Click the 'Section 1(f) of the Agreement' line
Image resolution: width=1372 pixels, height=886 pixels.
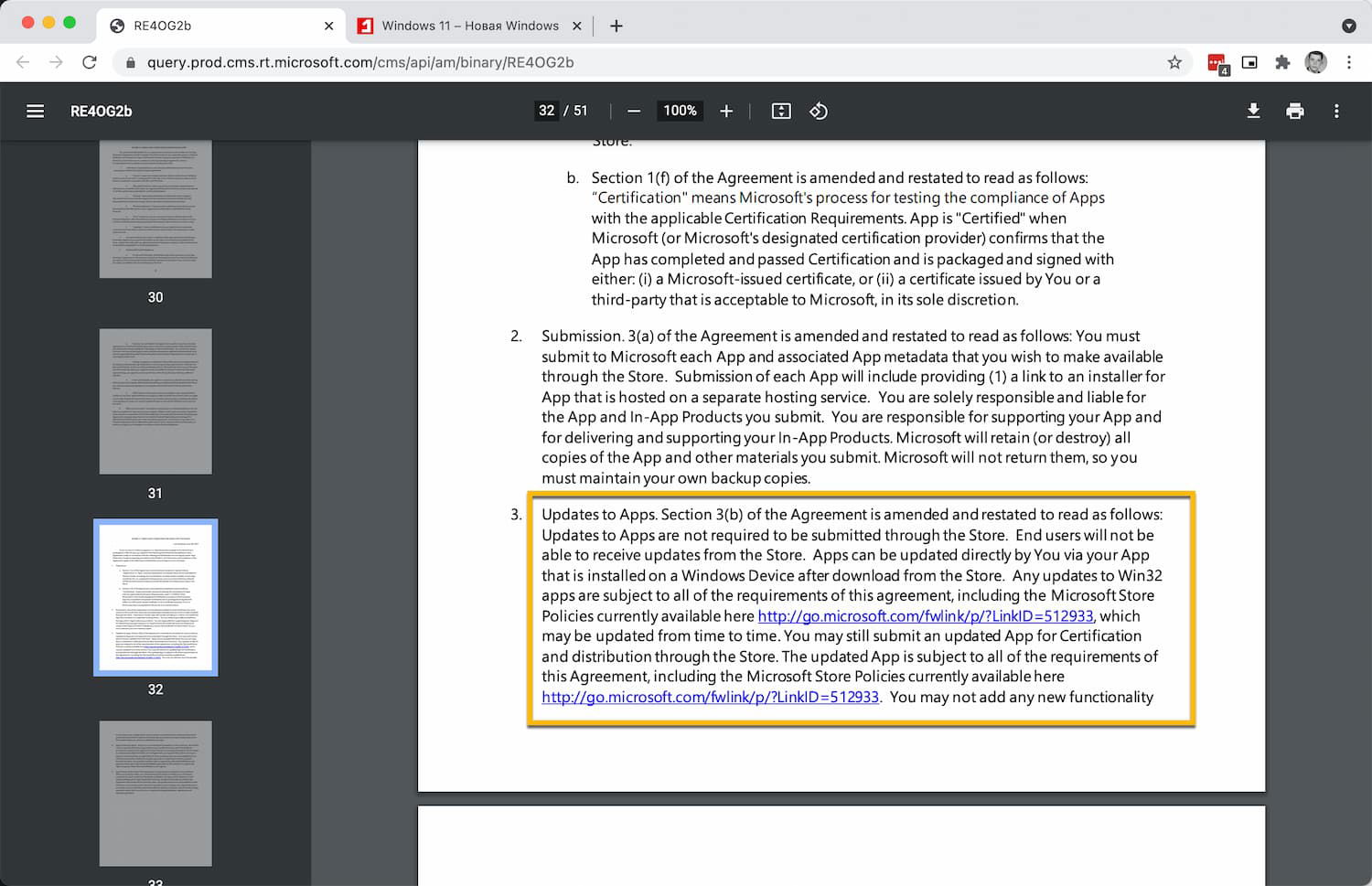click(840, 177)
